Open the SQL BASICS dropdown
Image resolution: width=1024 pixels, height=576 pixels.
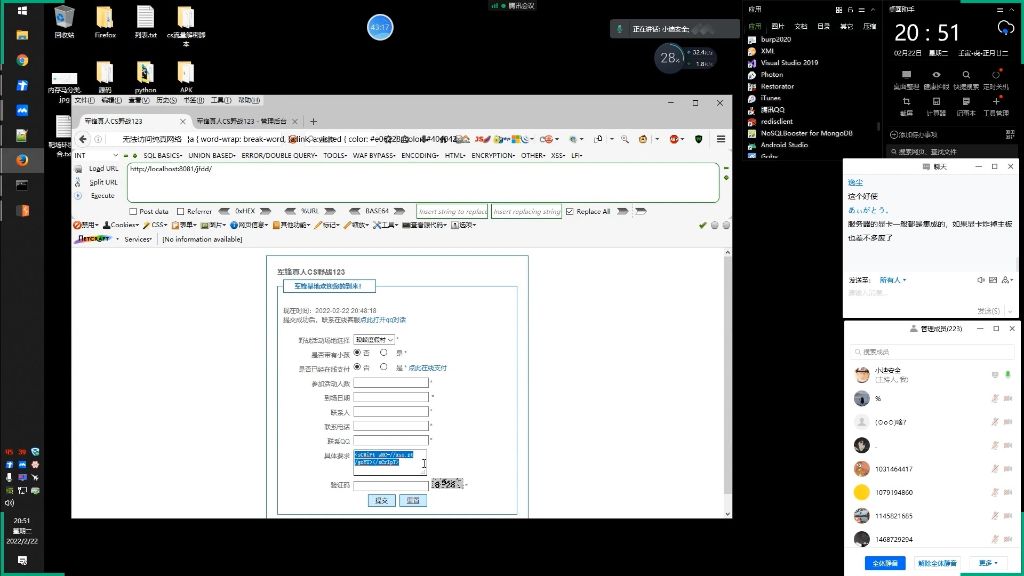[x=162, y=155]
